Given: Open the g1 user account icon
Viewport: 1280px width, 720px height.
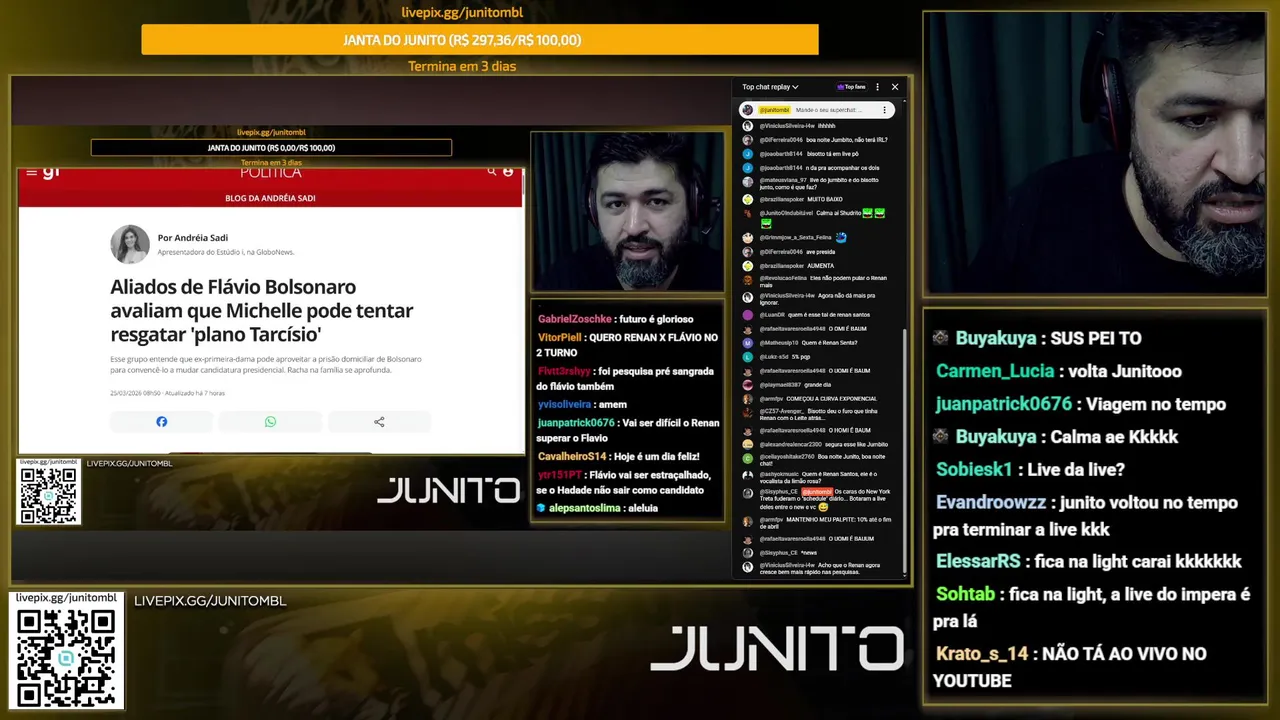Looking at the screenshot, I should [x=509, y=172].
